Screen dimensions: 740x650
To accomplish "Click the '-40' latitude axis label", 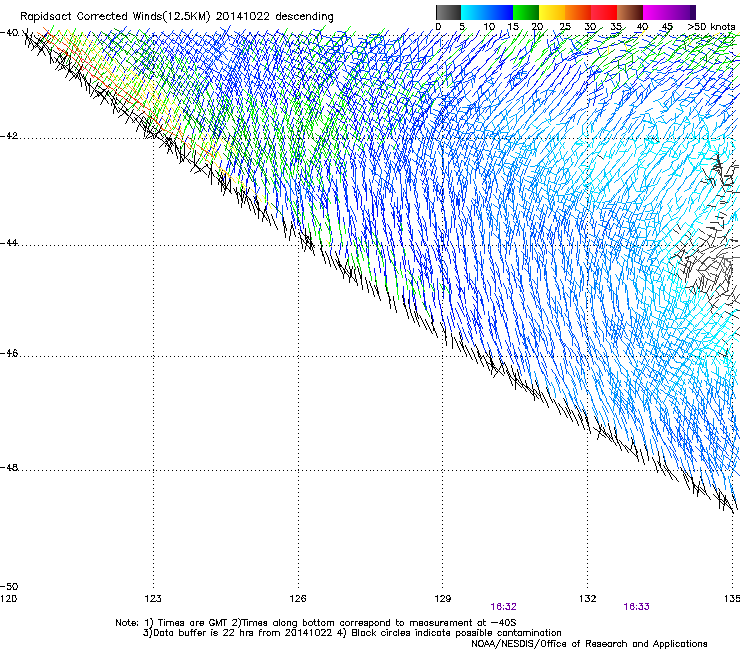I will tap(9, 33).
